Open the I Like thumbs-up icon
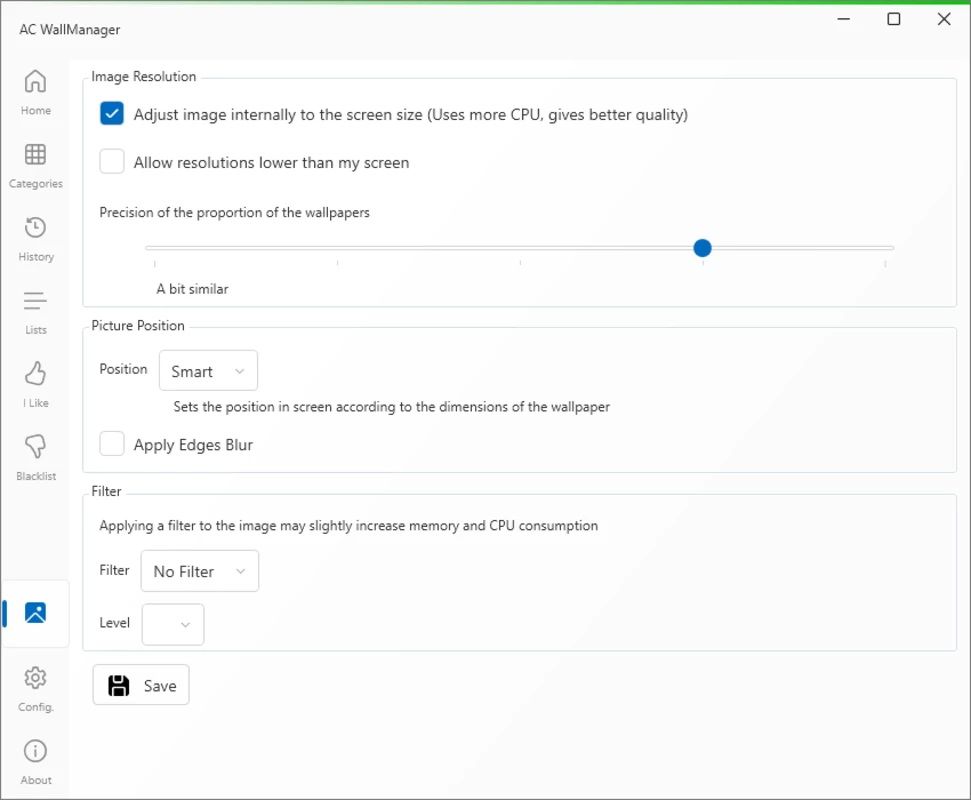The width and height of the screenshot is (971, 800). click(x=35, y=373)
